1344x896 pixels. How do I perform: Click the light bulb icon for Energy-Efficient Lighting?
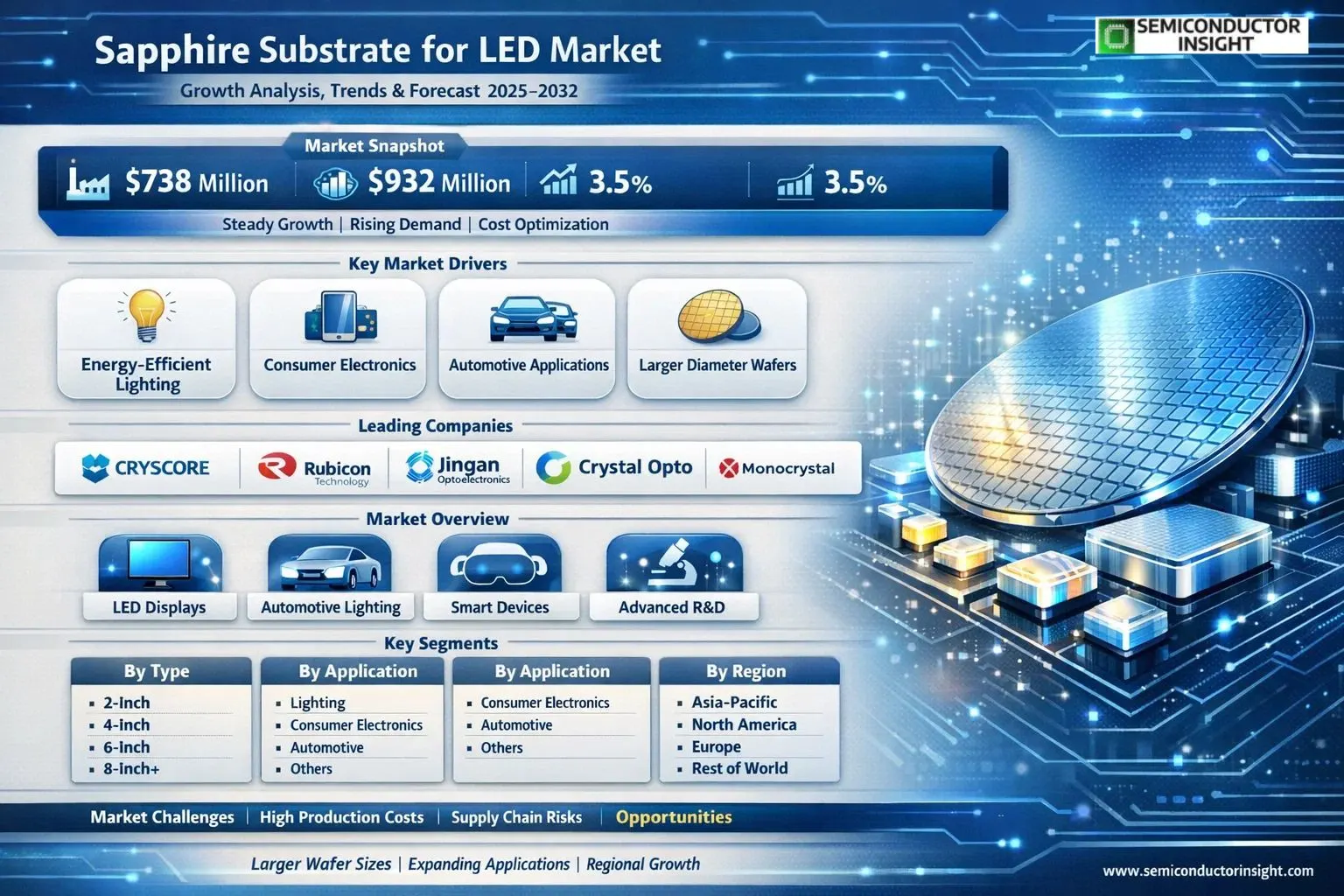(x=146, y=317)
